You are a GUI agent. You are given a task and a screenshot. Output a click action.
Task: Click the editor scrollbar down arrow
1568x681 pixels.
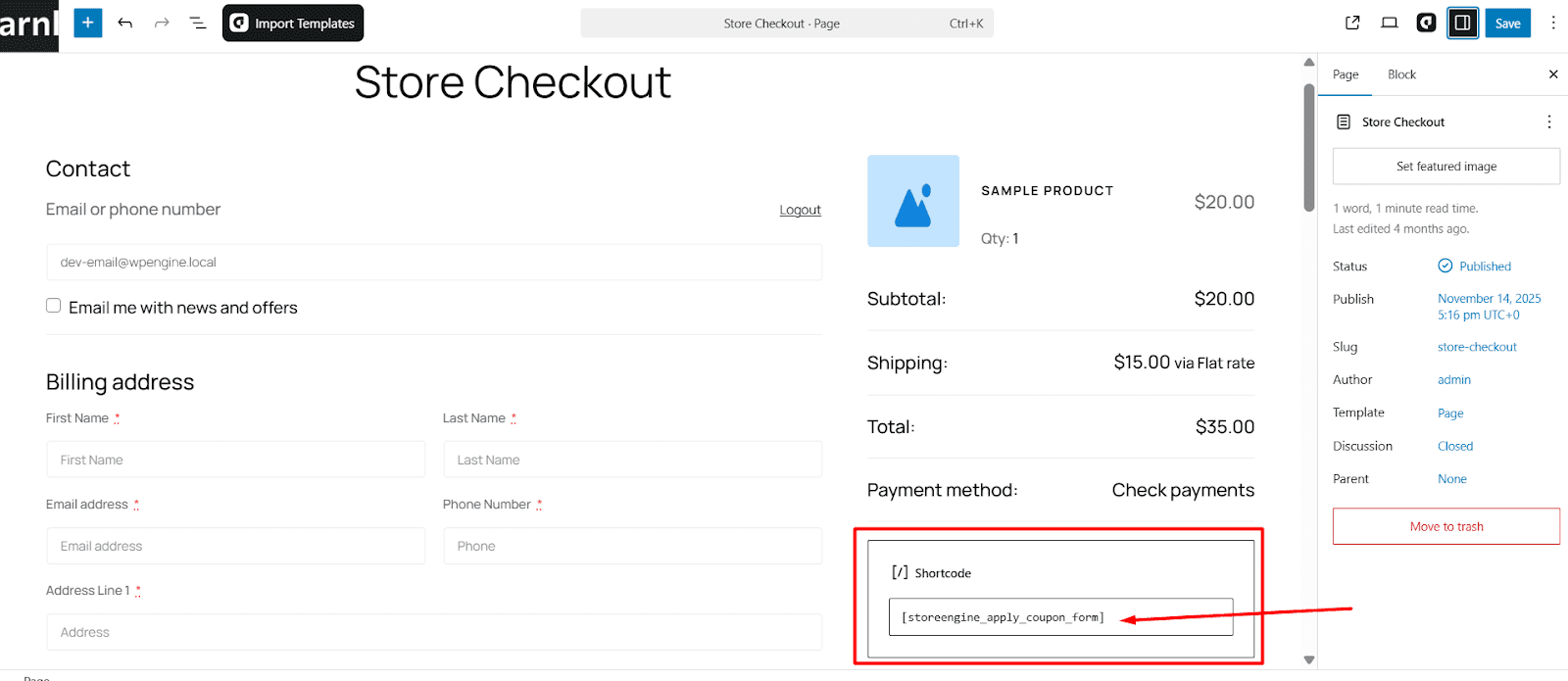coord(1308,660)
